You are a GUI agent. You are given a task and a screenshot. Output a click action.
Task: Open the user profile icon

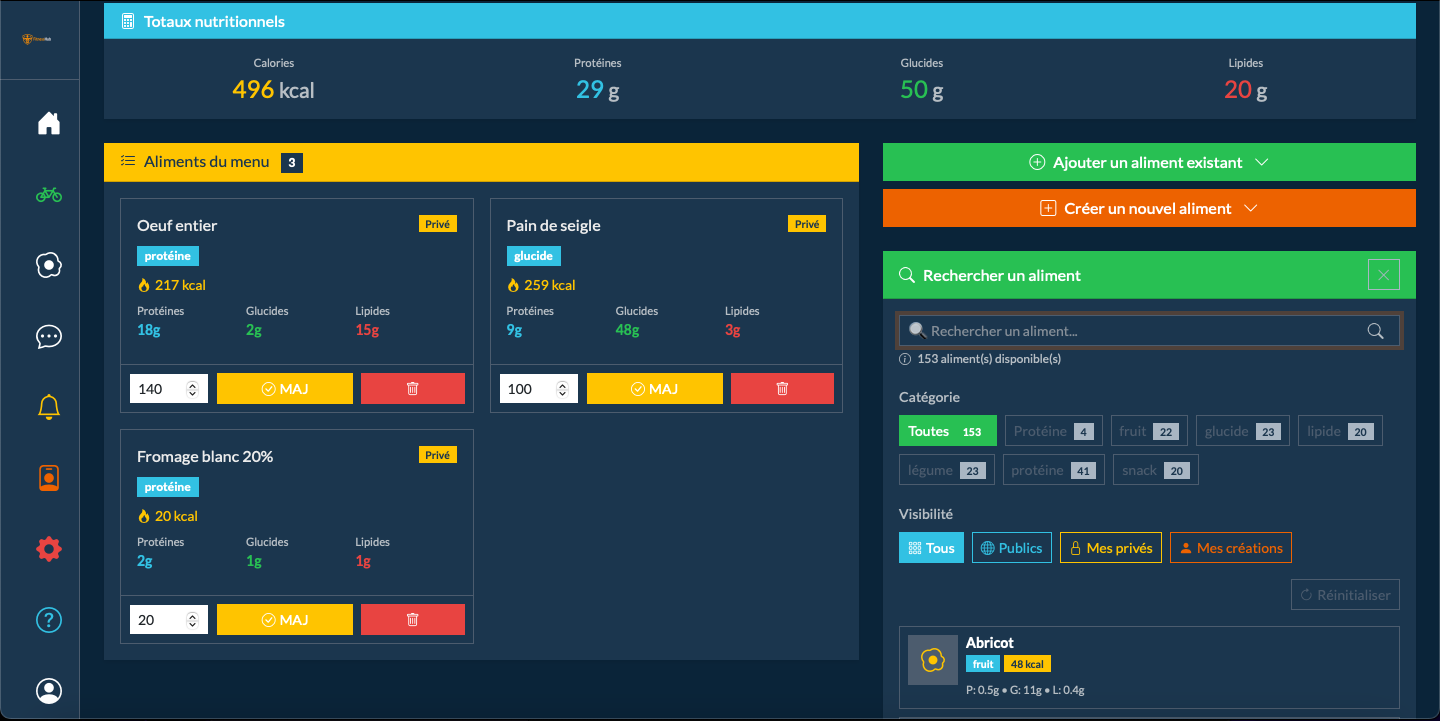coord(49,691)
